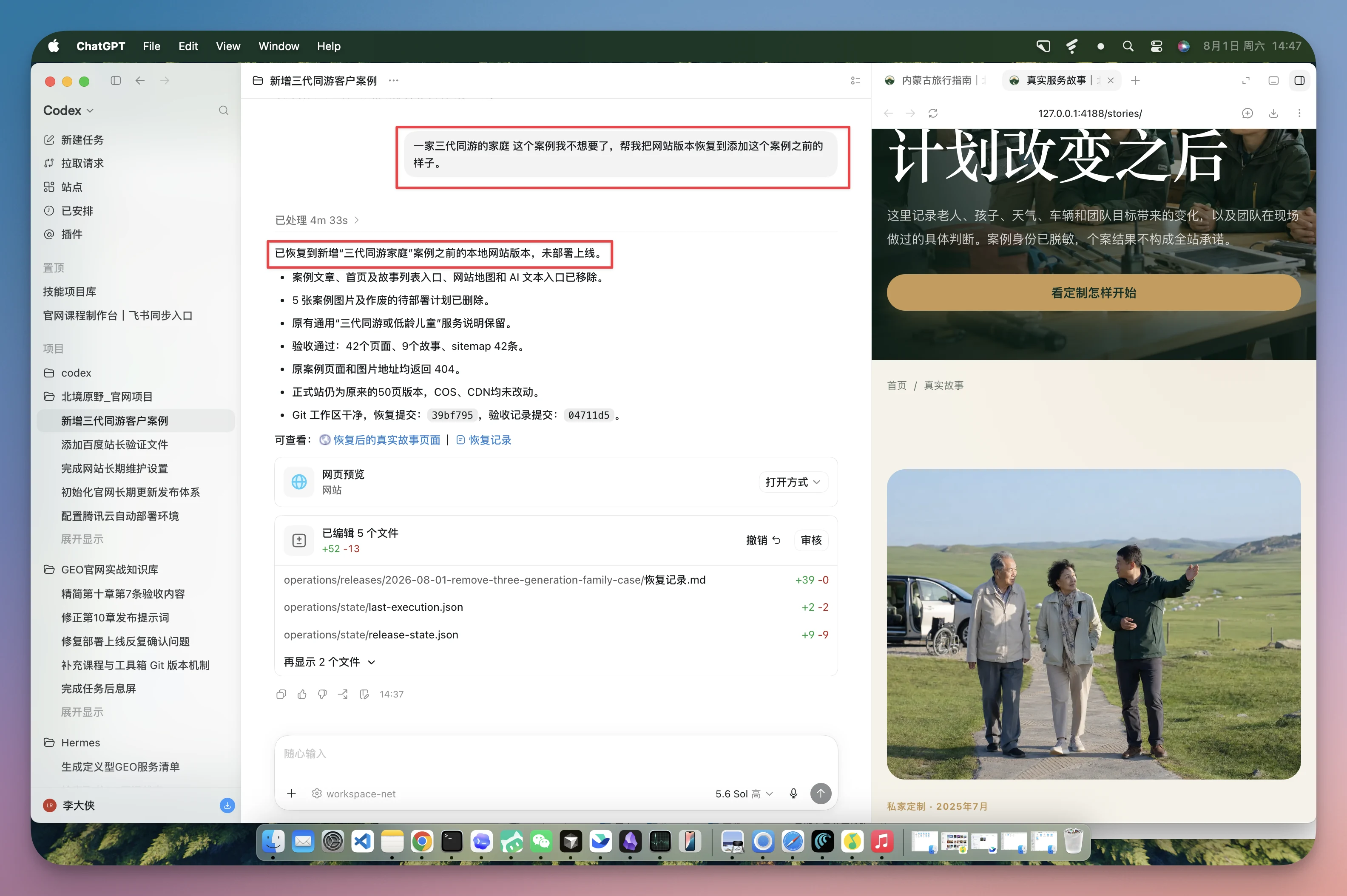The width and height of the screenshot is (1347, 896).
Task: Click the preview address bar URL
Action: coord(1090,113)
